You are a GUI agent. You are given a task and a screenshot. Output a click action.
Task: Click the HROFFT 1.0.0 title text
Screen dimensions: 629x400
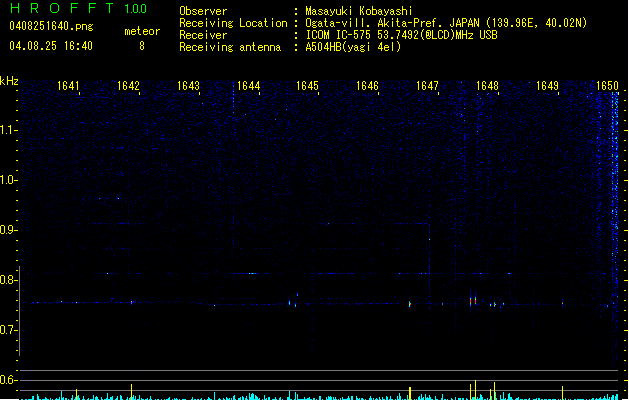point(79,8)
